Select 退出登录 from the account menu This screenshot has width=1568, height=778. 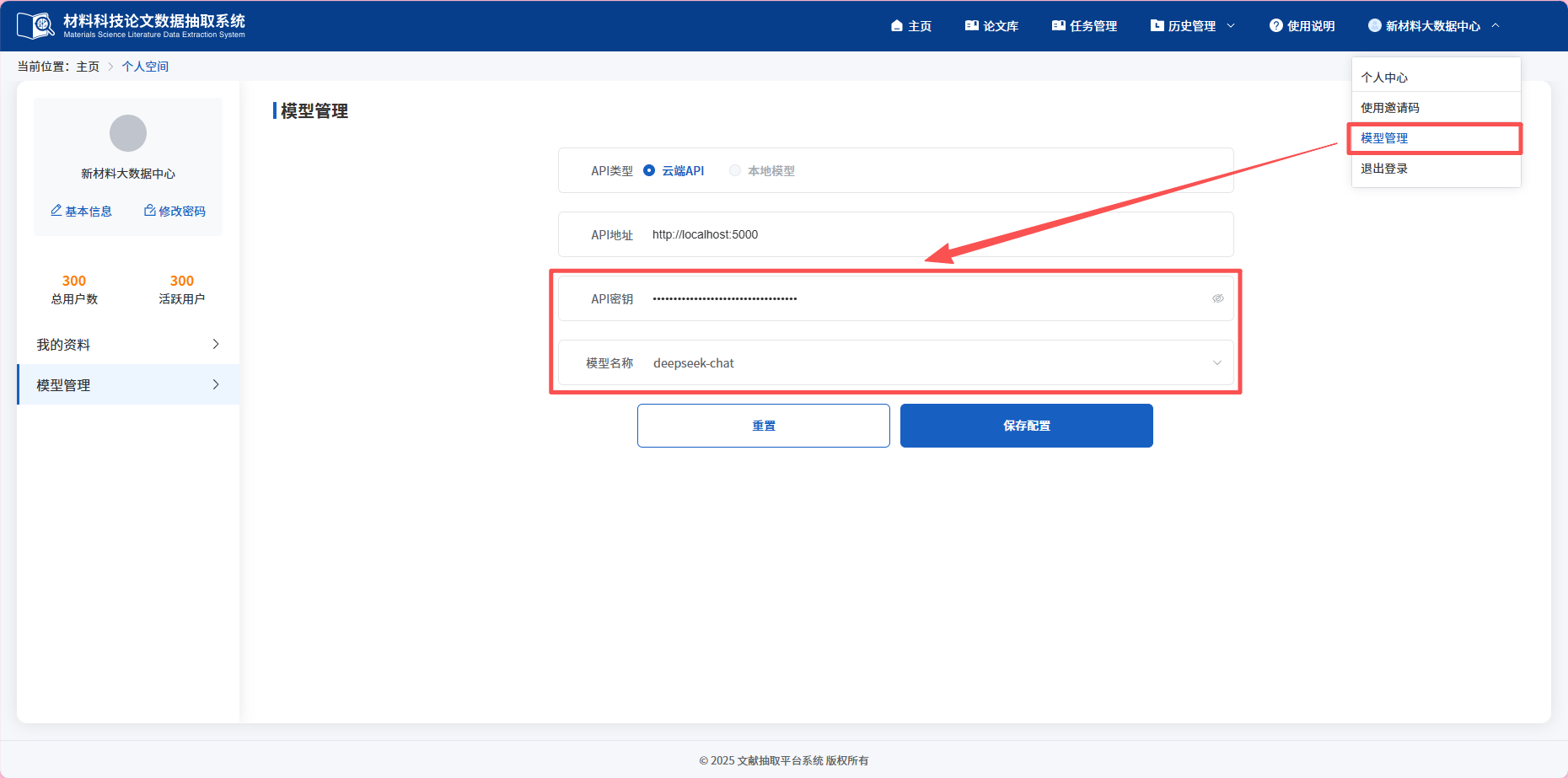[x=1384, y=168]
